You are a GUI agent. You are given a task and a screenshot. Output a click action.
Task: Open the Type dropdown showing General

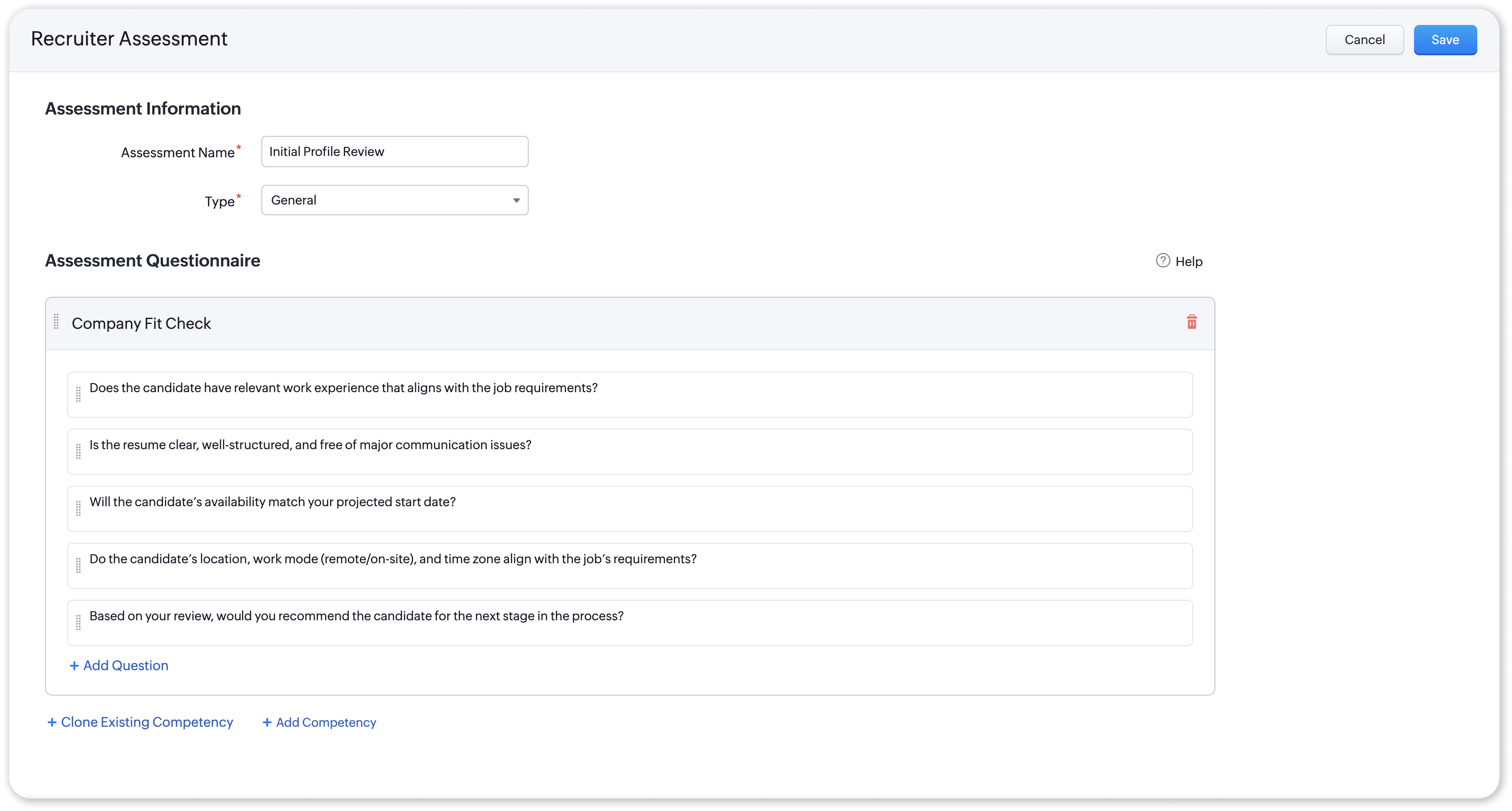pyautogui.click(x=387, y=200)
